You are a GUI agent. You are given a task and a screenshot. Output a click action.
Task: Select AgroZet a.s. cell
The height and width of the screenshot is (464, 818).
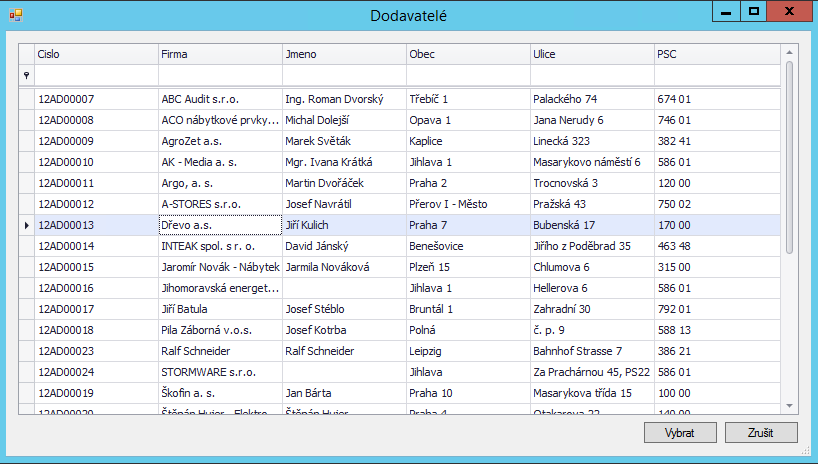click(x=220, y=141)
